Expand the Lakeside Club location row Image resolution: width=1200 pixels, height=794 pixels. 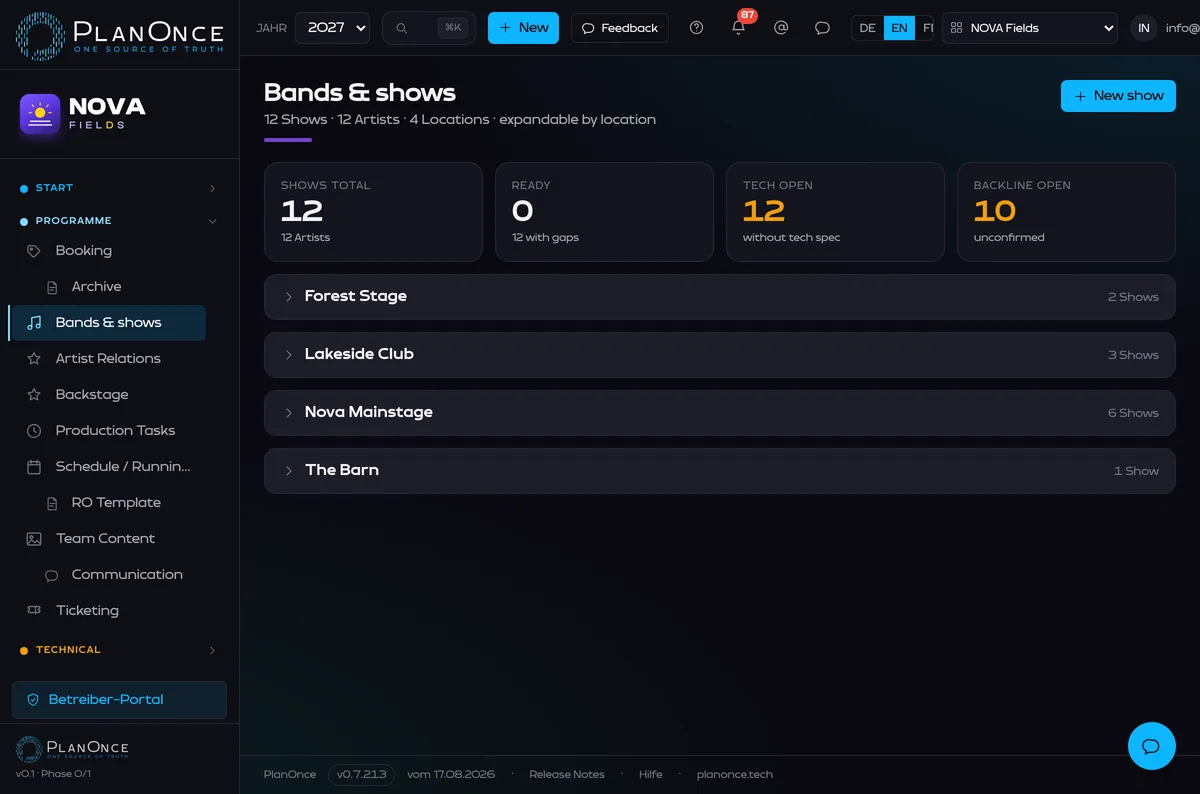pos(720,355)
